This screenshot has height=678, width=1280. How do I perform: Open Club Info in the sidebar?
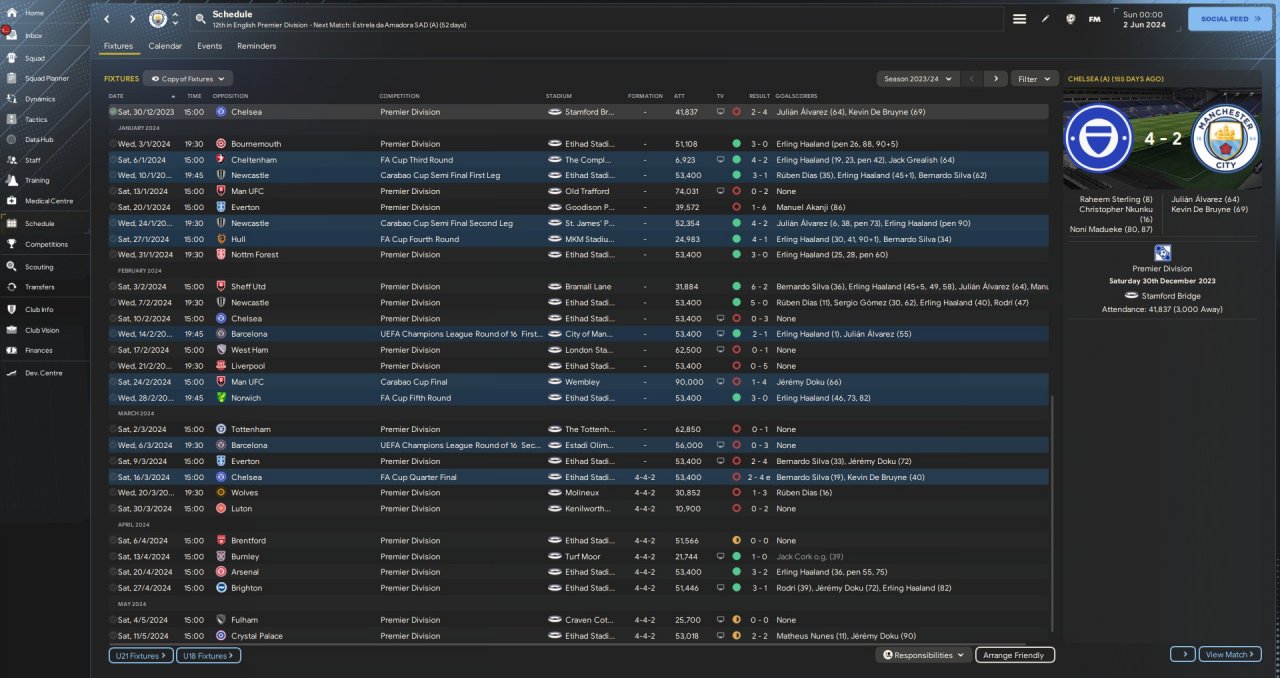[39, 310]
